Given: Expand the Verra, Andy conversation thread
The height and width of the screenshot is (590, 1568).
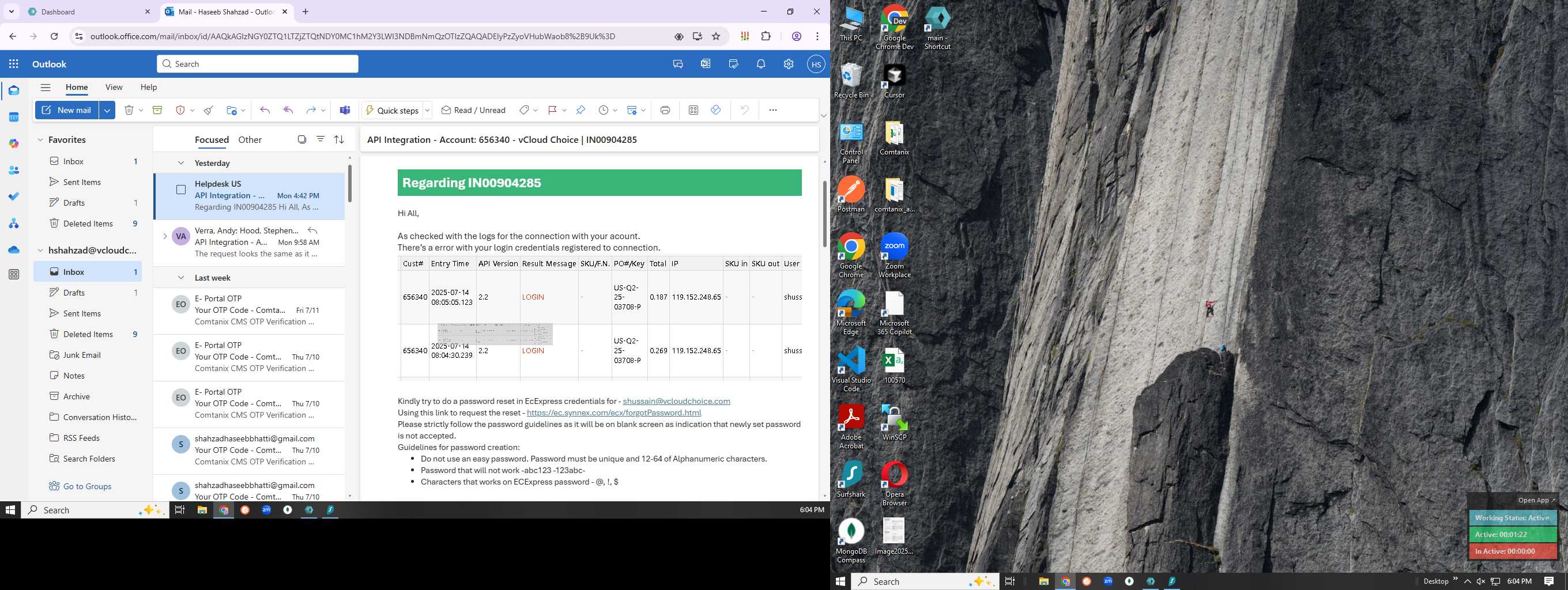Looking at the screenshot, I should pos(165,236).
